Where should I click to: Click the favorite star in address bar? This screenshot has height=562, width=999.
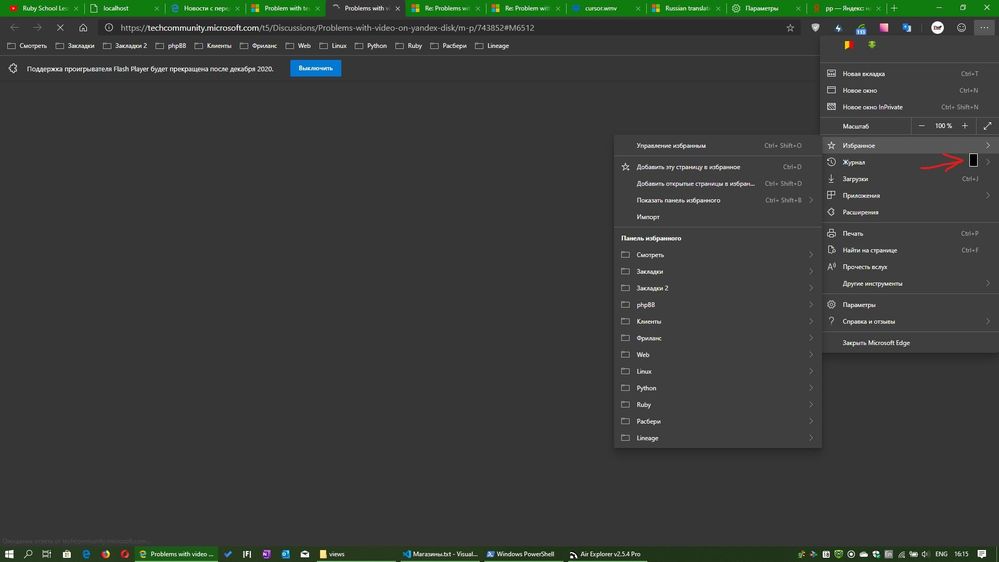pyautogui.click(x=790, y=28)
